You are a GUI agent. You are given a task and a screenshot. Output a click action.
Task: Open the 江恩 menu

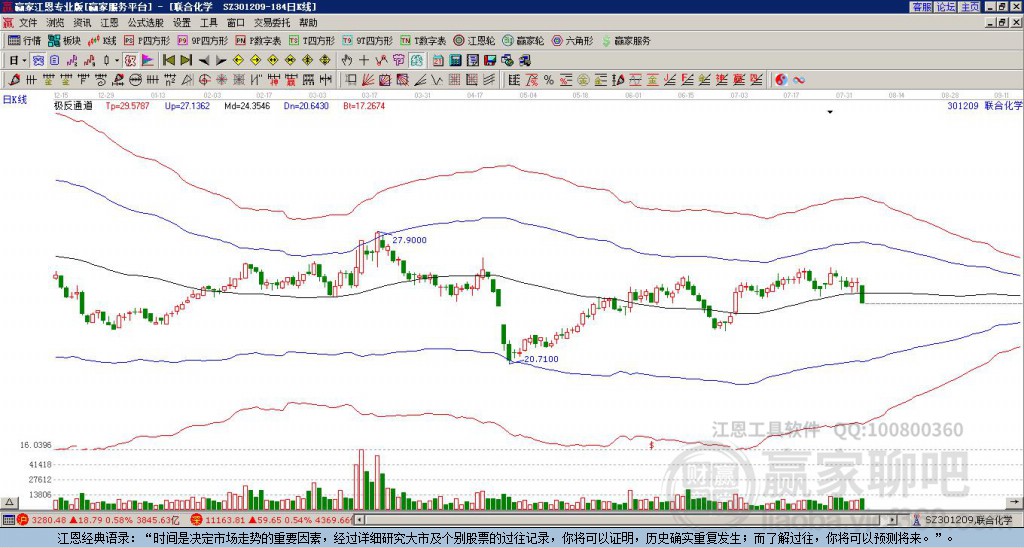[x=109, y=23]
